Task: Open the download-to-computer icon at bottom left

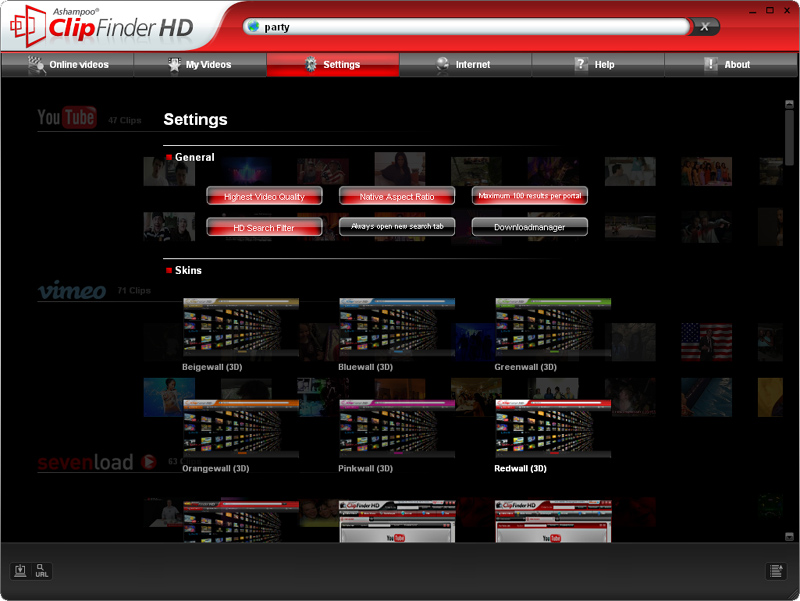Action: [20, 571]
